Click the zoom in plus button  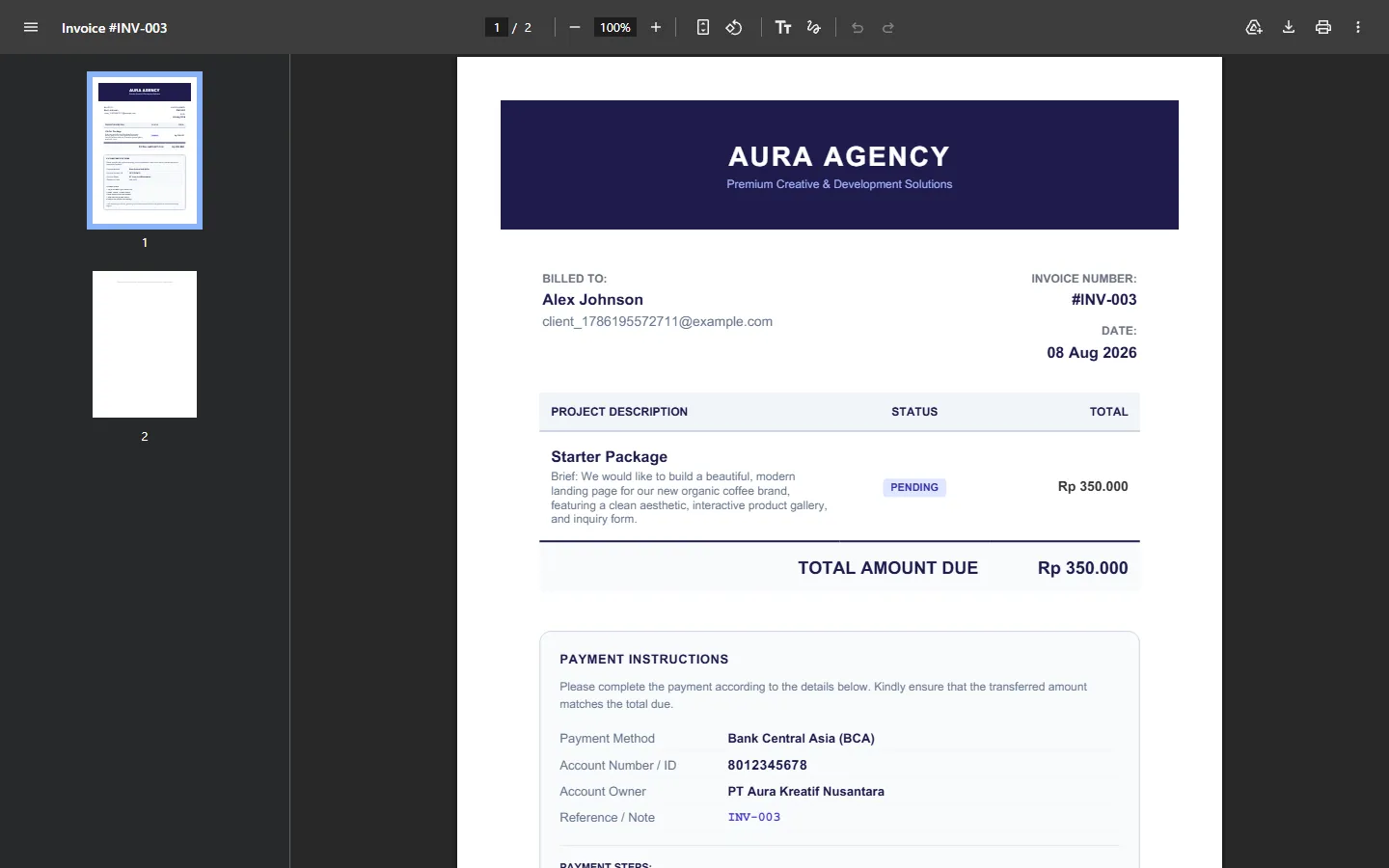(x=656, y=27)
